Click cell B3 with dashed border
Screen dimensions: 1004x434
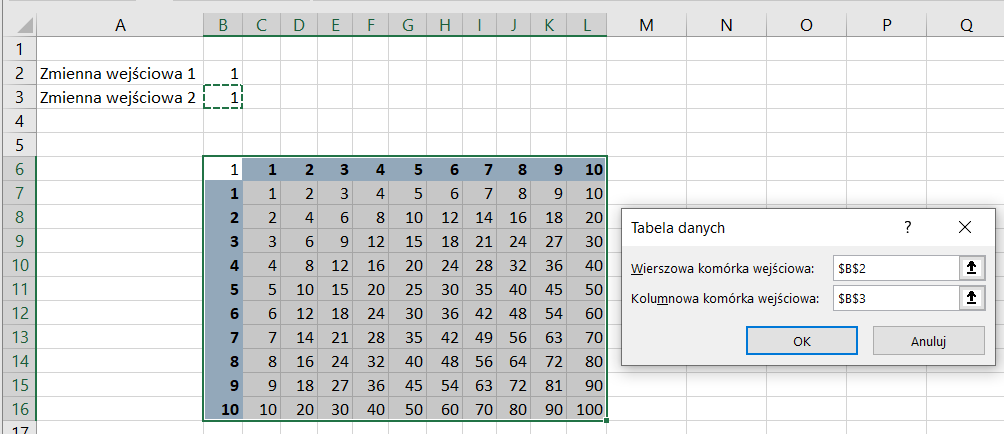[x=223, y=97]
